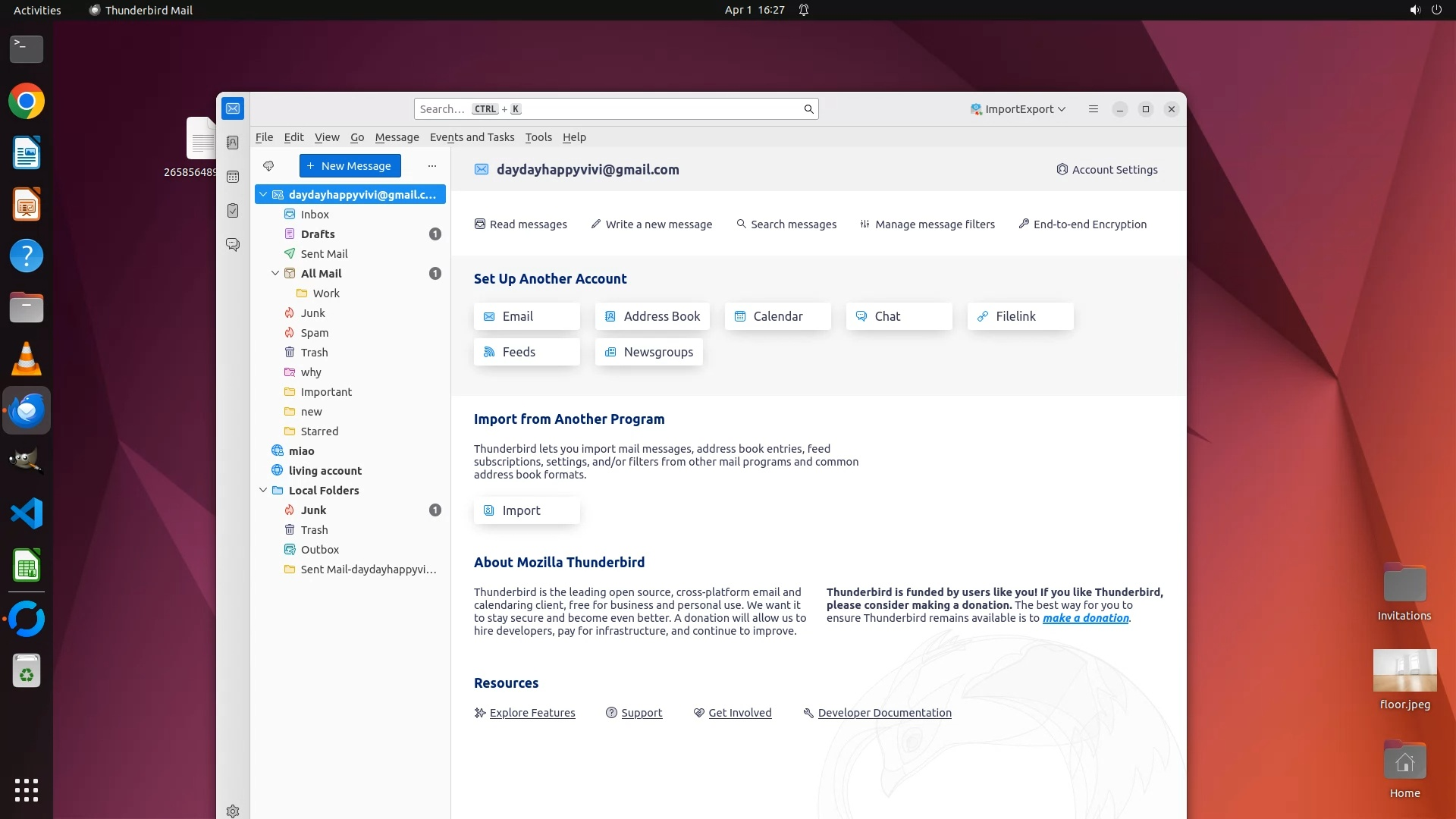The image size is (1456, 819).
Task: Open the Events and Tasks menu
Action: (x=472, y=137)
